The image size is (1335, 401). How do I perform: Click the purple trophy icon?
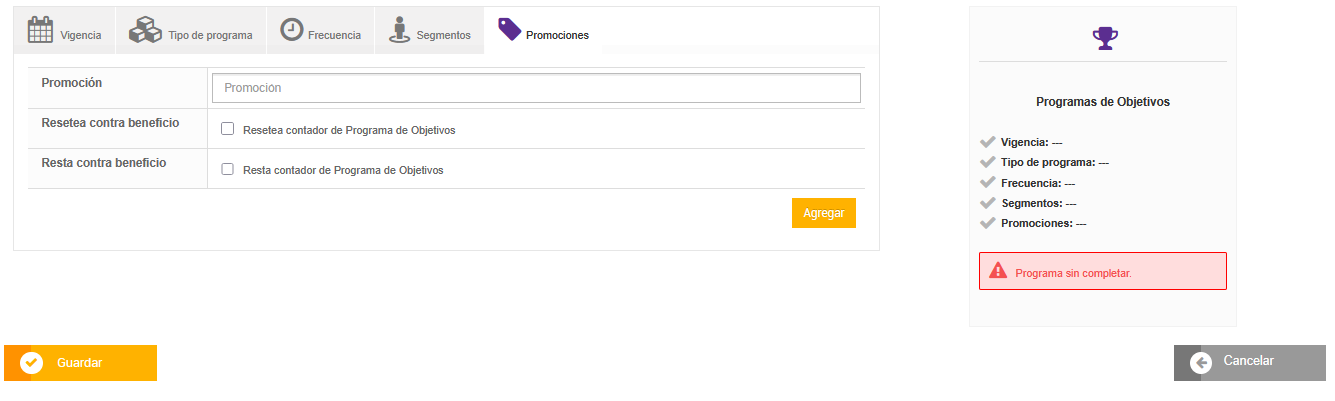tap(1105, 39)
